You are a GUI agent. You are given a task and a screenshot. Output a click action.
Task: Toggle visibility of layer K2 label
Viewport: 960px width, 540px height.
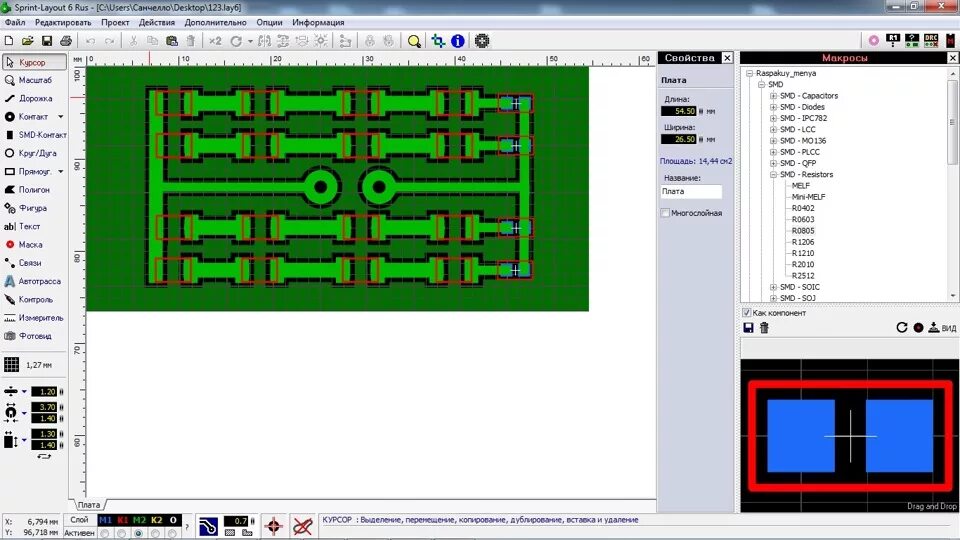click(x=156, y=520)
